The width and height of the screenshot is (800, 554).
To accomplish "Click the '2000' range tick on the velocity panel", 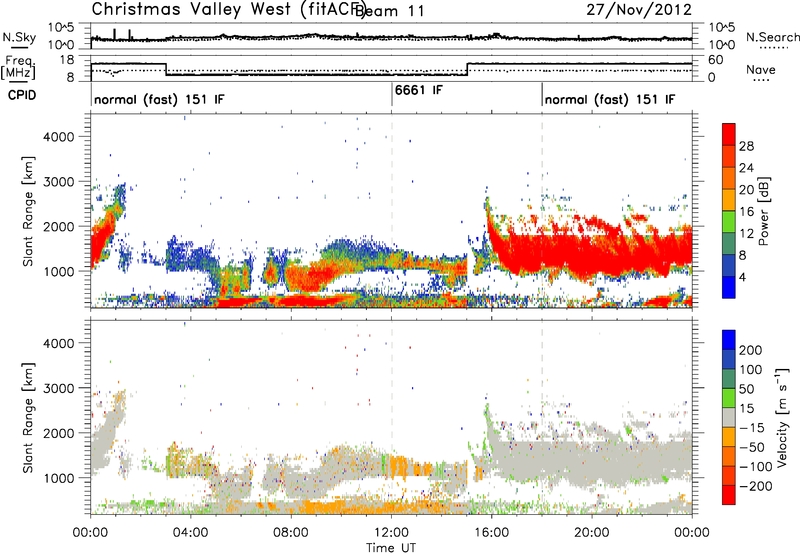I will [58, 433].
